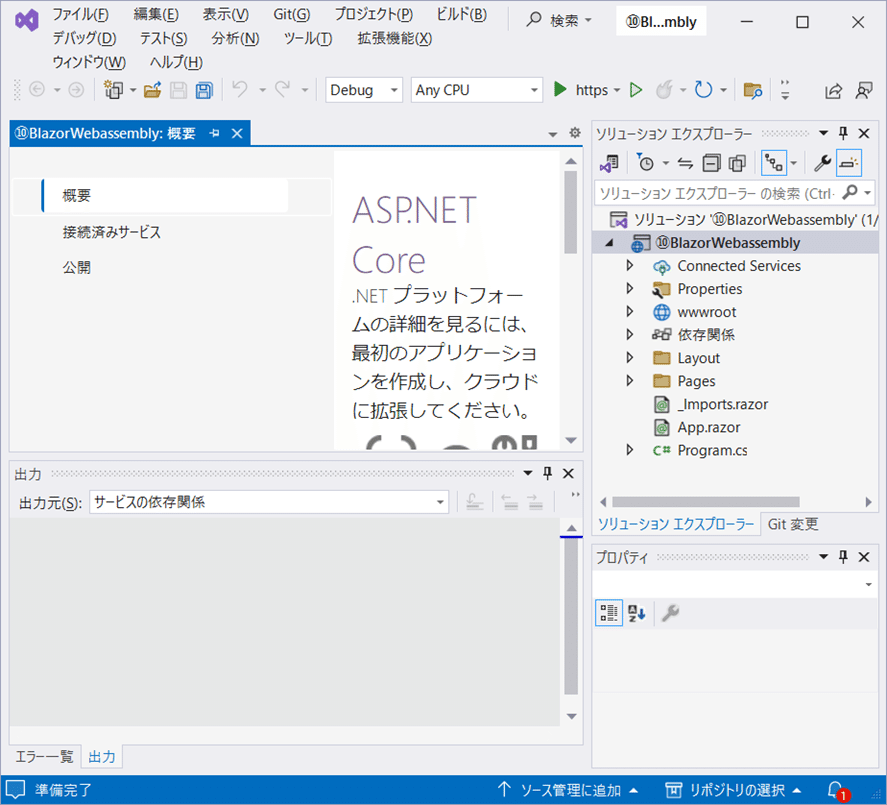This screenshot has width=887, height=805.
Task: Click the settings gear on document tab well
Action: tap(575, 133)
